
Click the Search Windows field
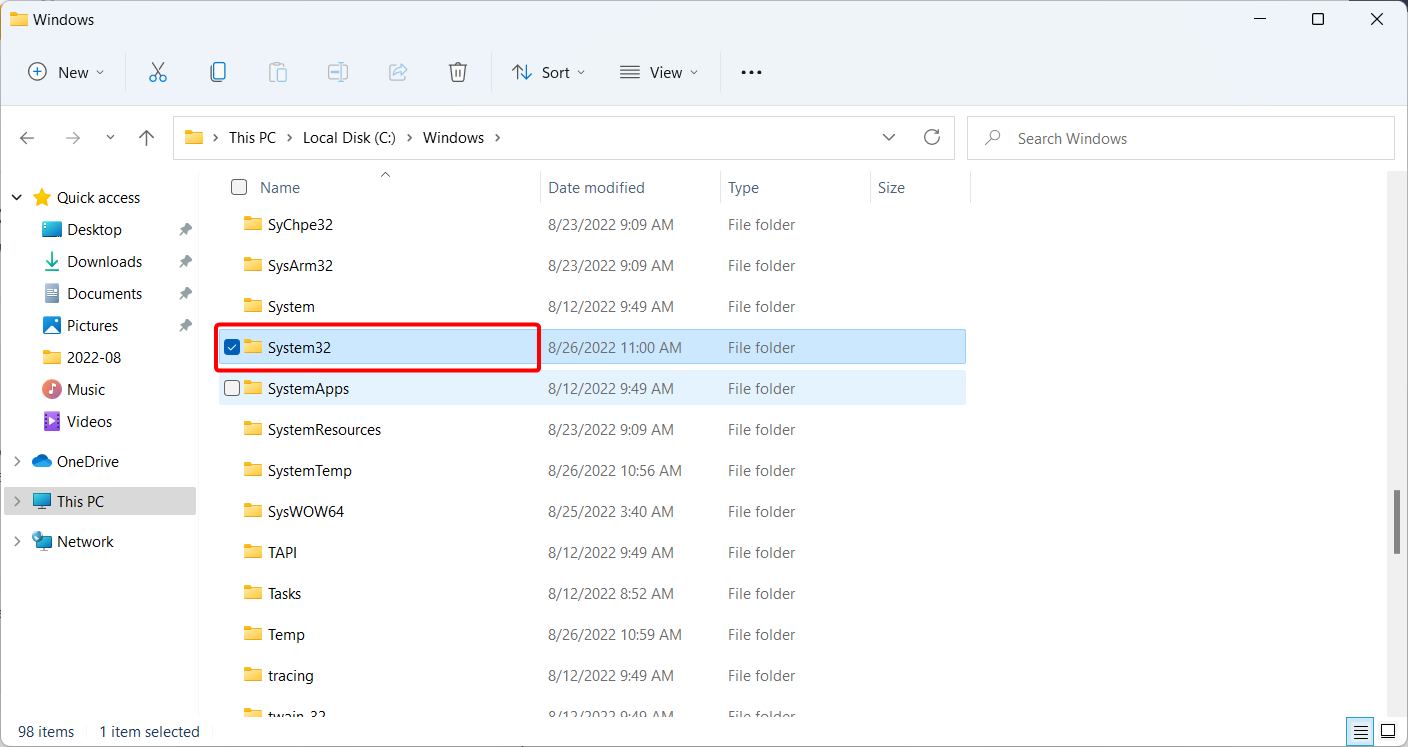1181,138
